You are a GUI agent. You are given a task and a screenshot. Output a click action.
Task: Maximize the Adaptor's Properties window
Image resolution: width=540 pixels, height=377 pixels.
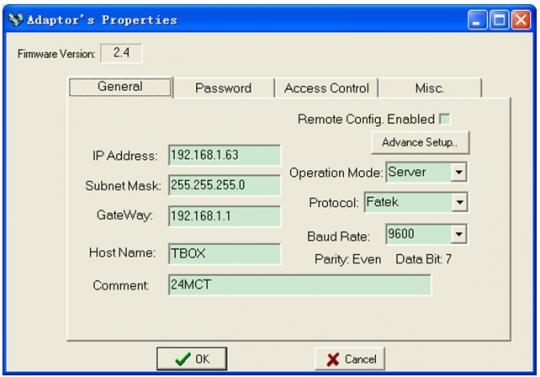(x=499, y=20)
